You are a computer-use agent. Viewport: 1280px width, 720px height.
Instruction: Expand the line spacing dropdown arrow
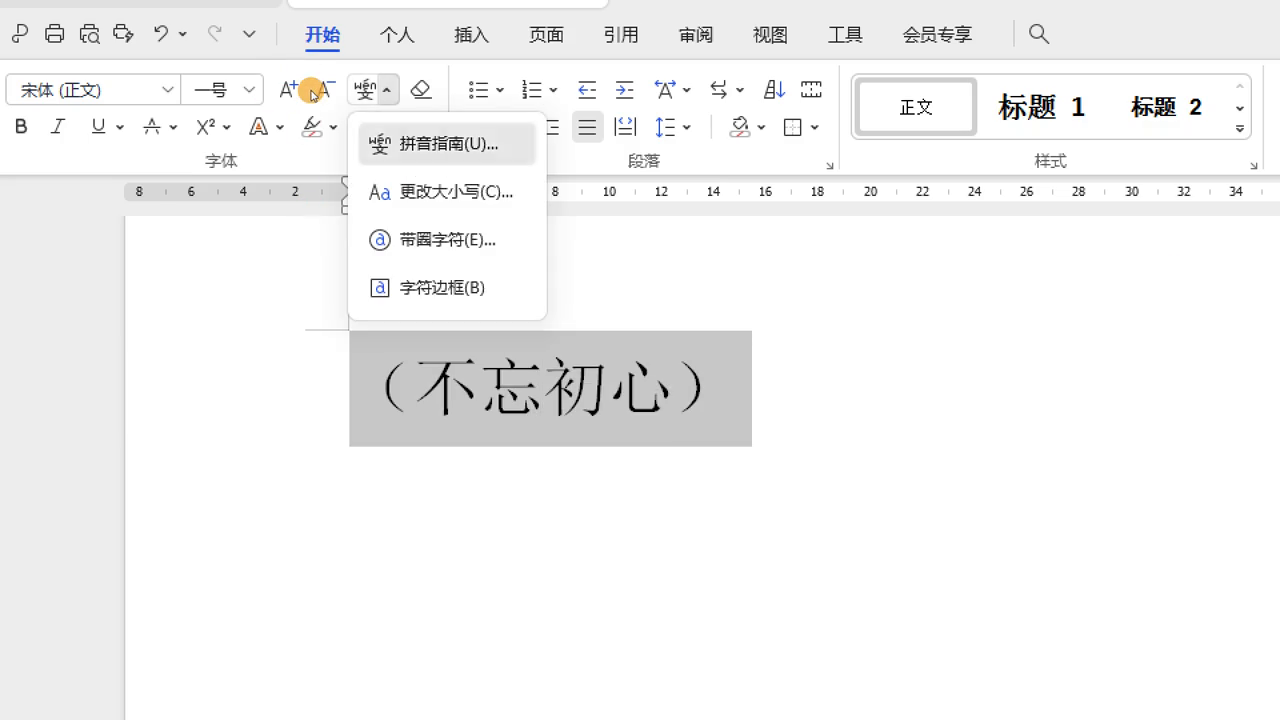pos(687,128)
